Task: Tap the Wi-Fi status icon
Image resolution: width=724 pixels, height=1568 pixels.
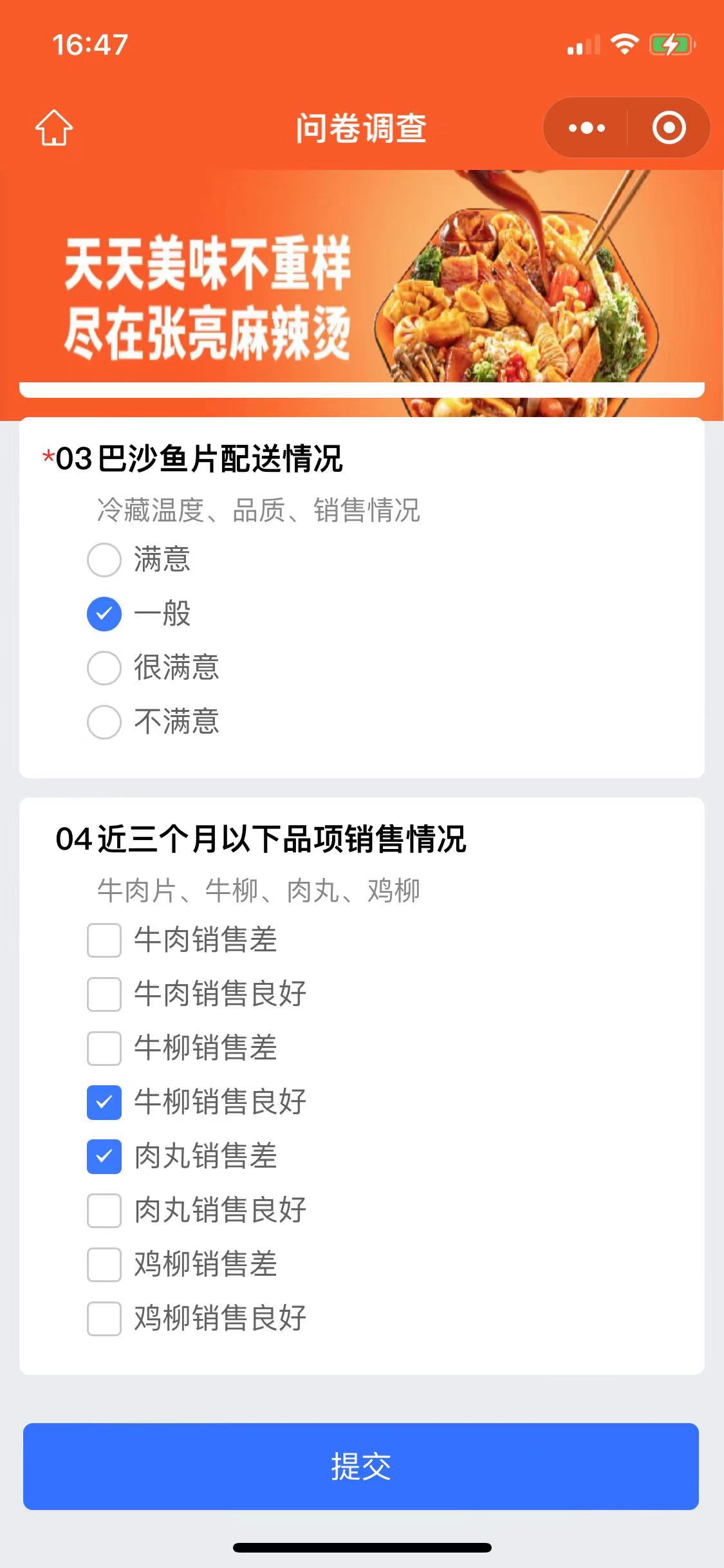Action: click(x=623, y=45)
